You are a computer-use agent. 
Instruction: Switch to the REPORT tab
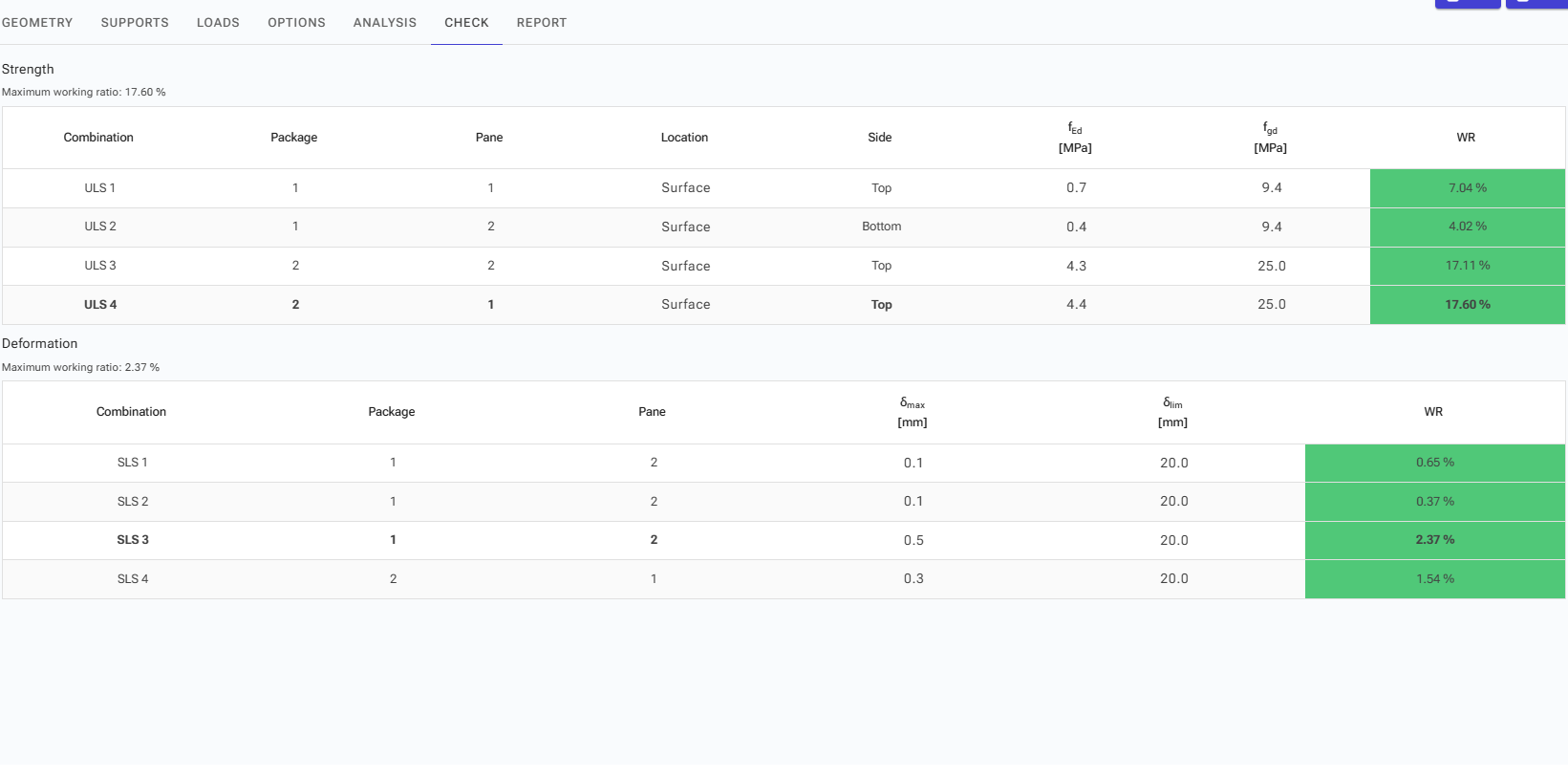(x=541, y=22)
